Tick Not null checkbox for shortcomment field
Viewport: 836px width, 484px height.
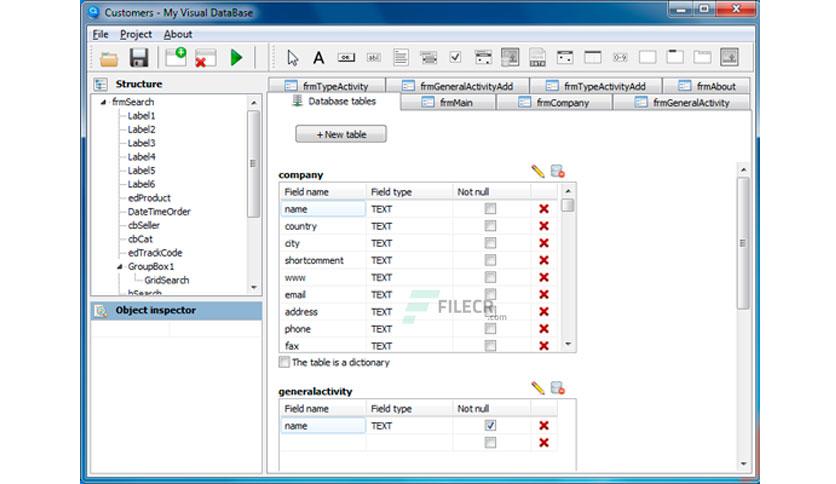tap(491, 260)
